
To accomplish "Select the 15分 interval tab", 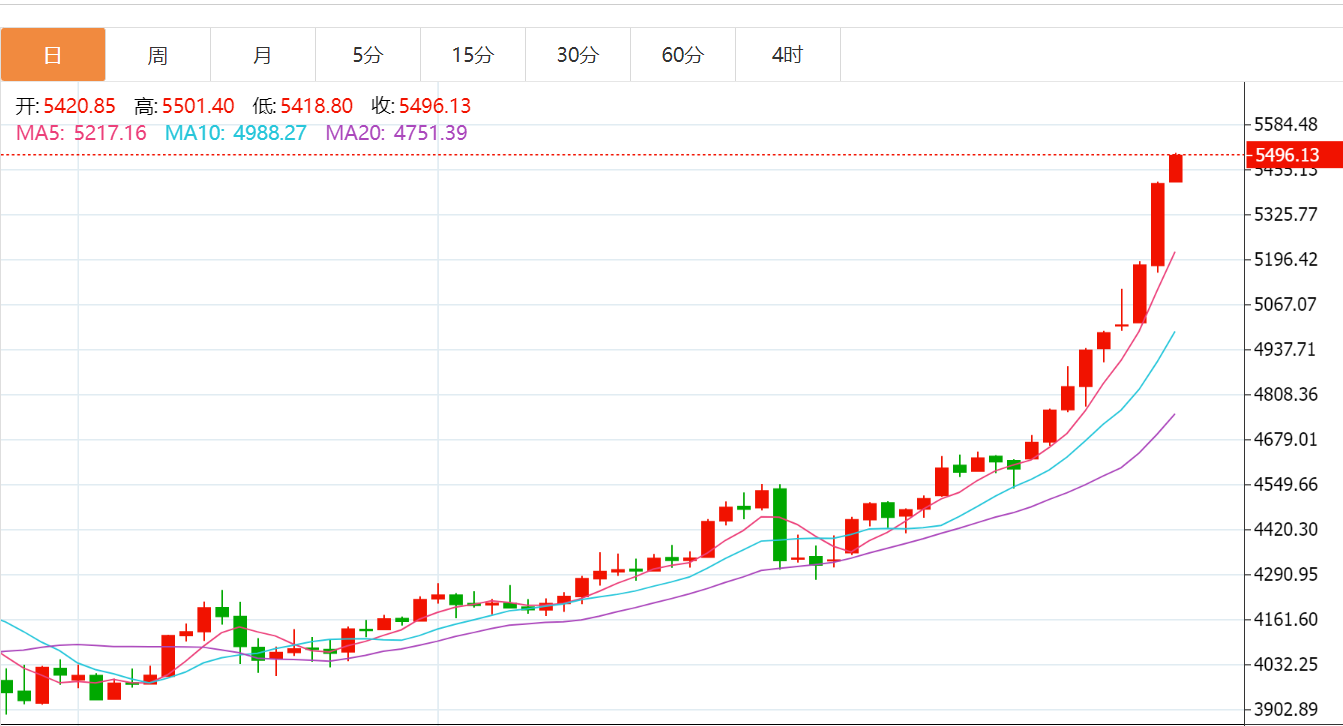I will click(473, 55).
